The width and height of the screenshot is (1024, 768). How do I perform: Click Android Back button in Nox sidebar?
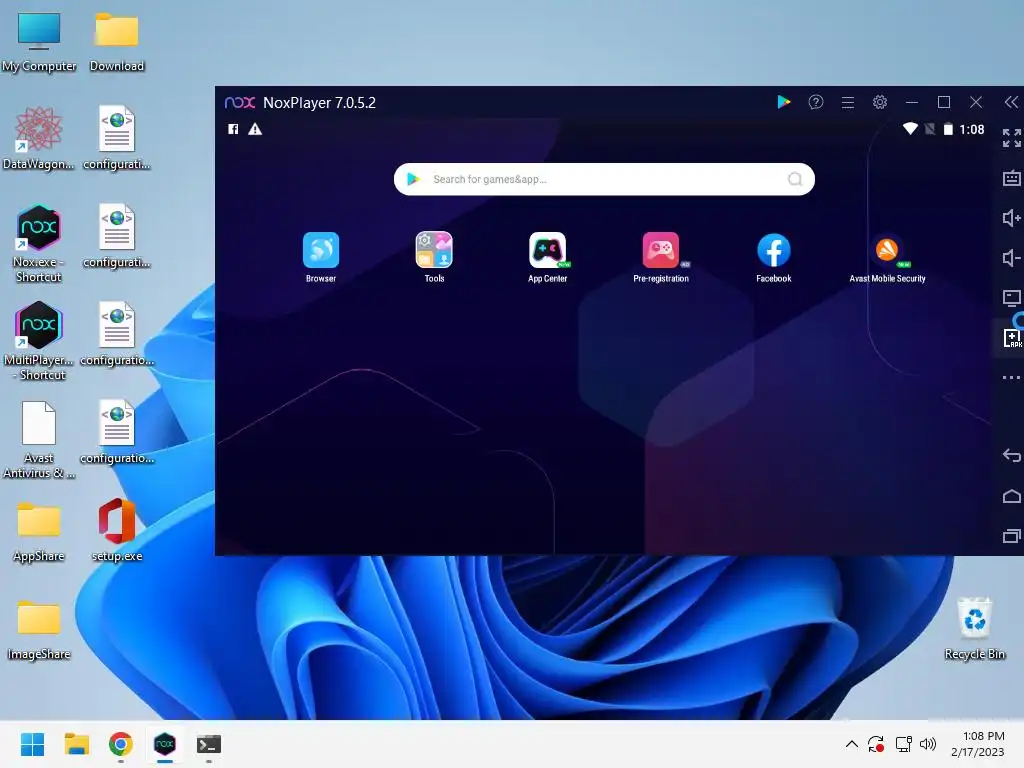pyautogui.click(x=1011, y=455)
